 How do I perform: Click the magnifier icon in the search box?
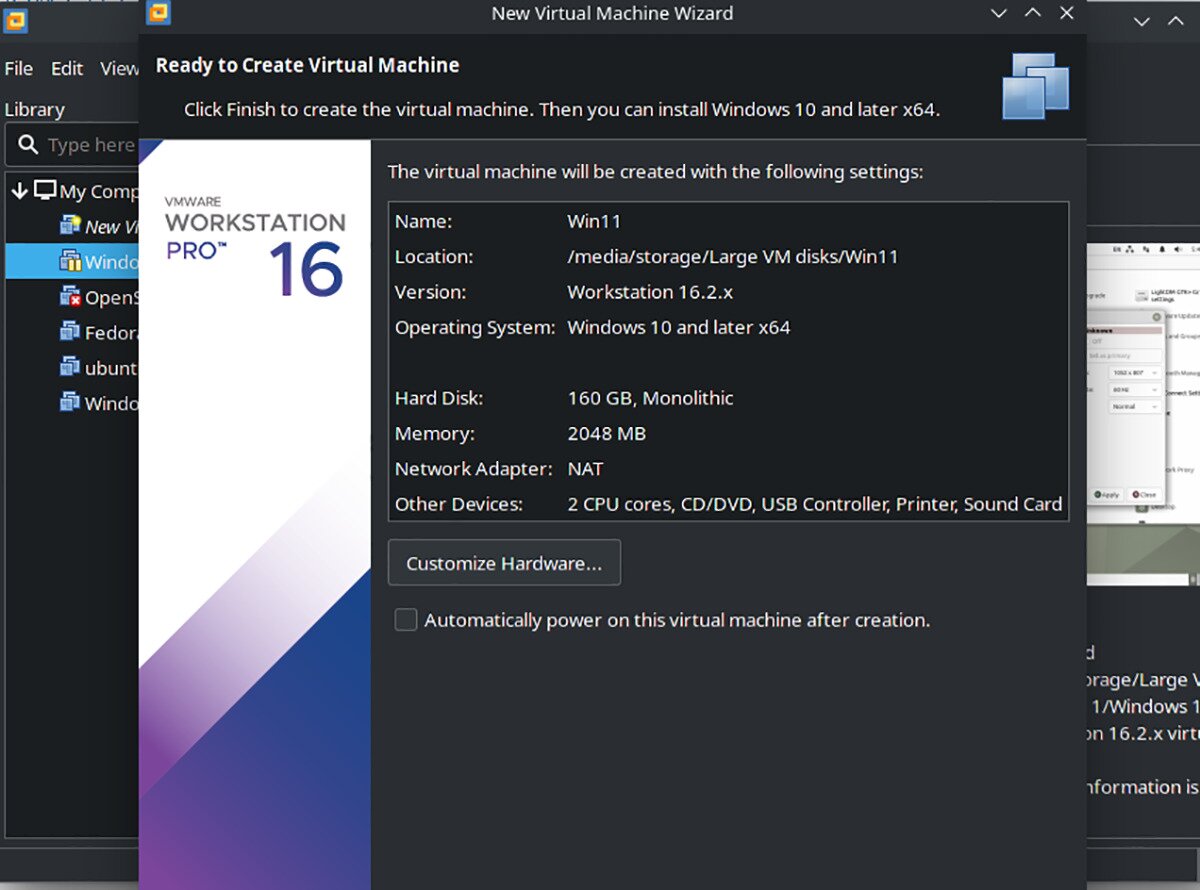[27, 145]
